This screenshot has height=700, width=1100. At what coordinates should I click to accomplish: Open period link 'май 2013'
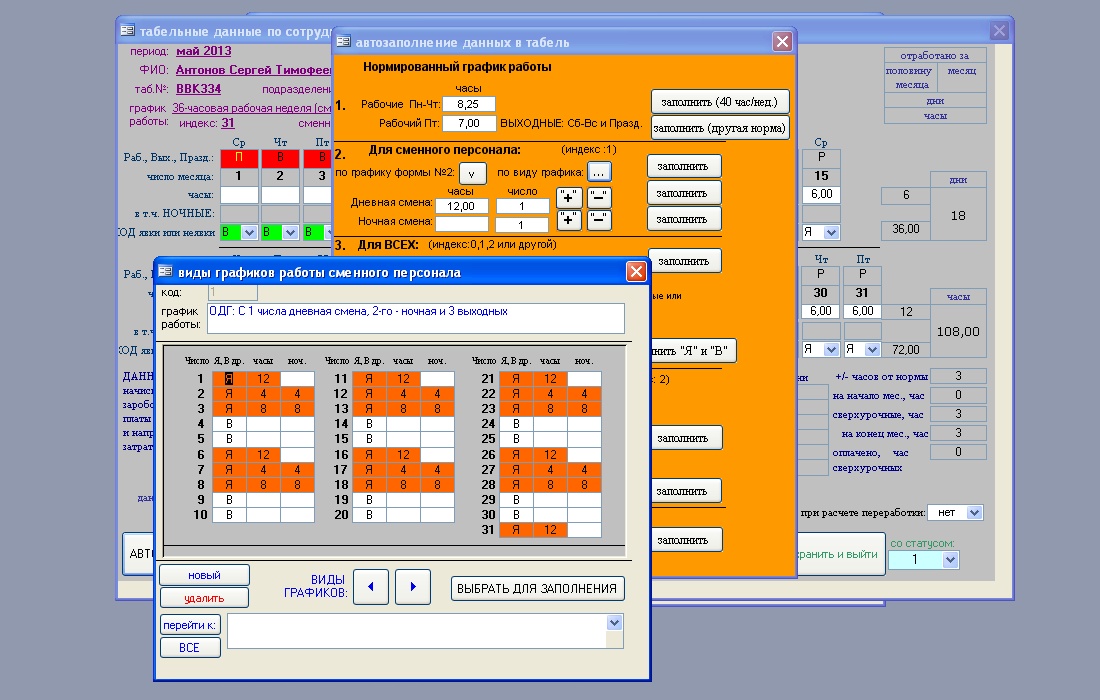[x=203, y=51]
